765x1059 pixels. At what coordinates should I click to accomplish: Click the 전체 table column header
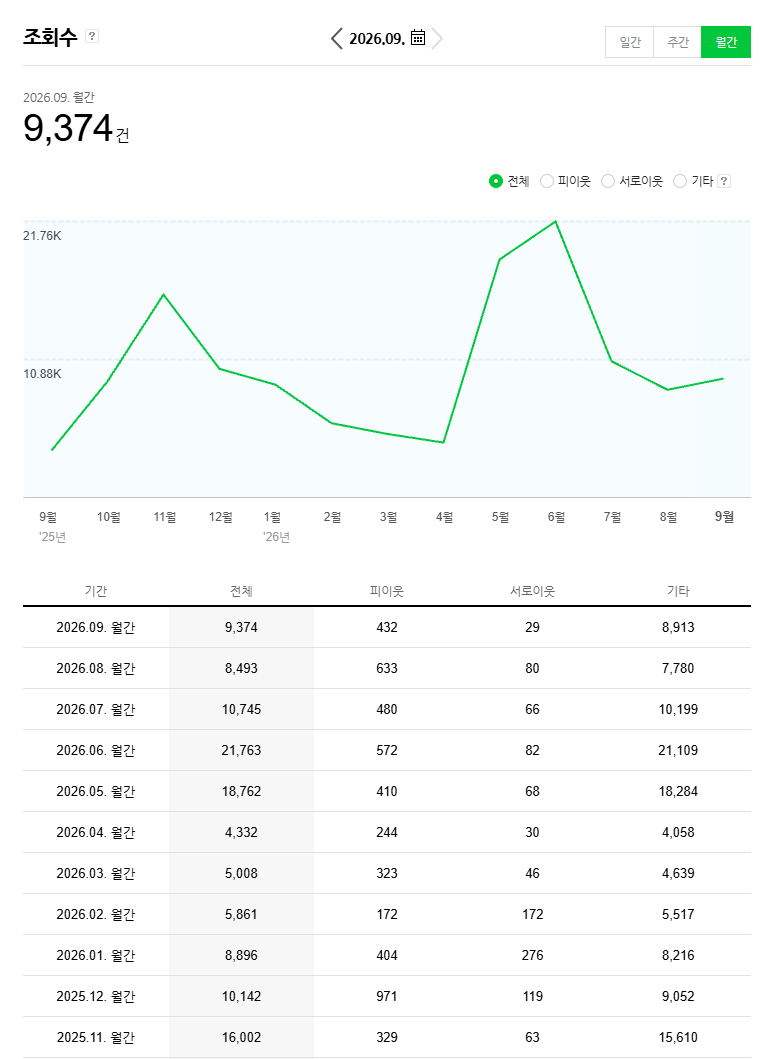[x=241, y=591]
